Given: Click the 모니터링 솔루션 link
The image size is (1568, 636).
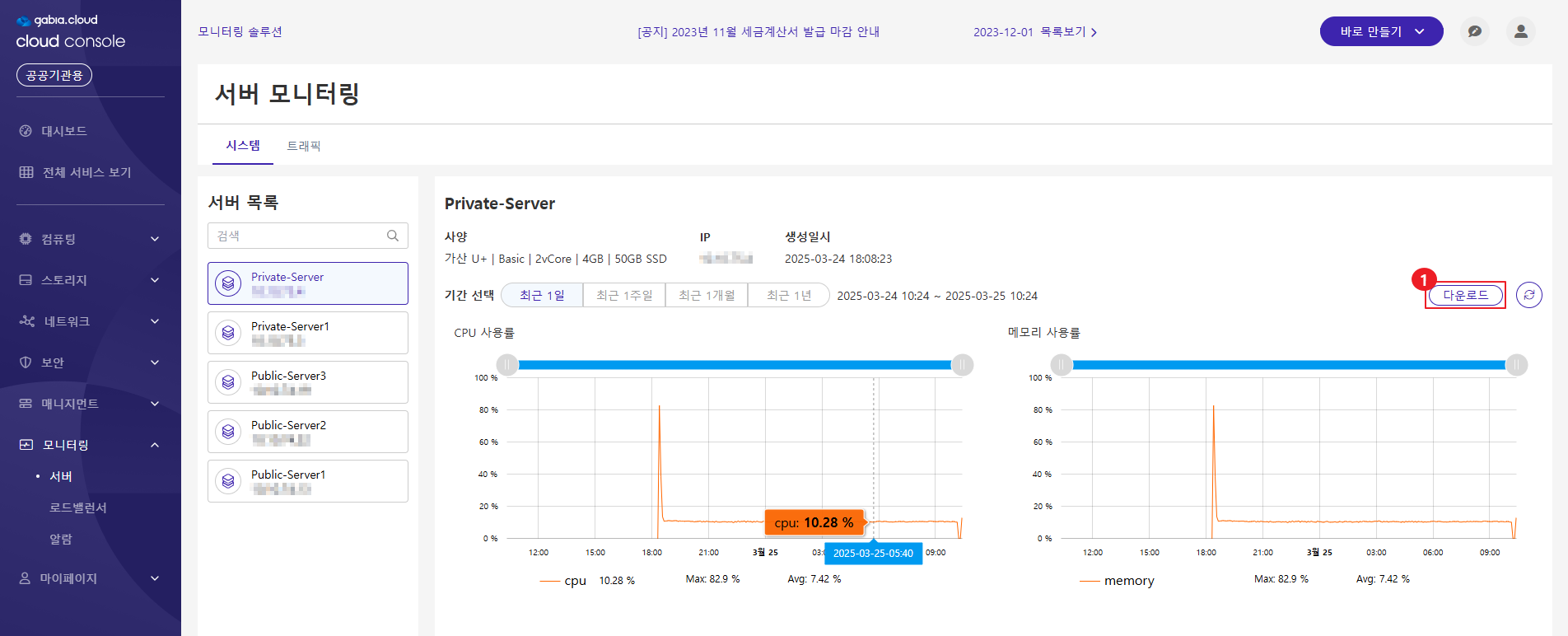Looking at the screenshot, I should pos(240,31).
